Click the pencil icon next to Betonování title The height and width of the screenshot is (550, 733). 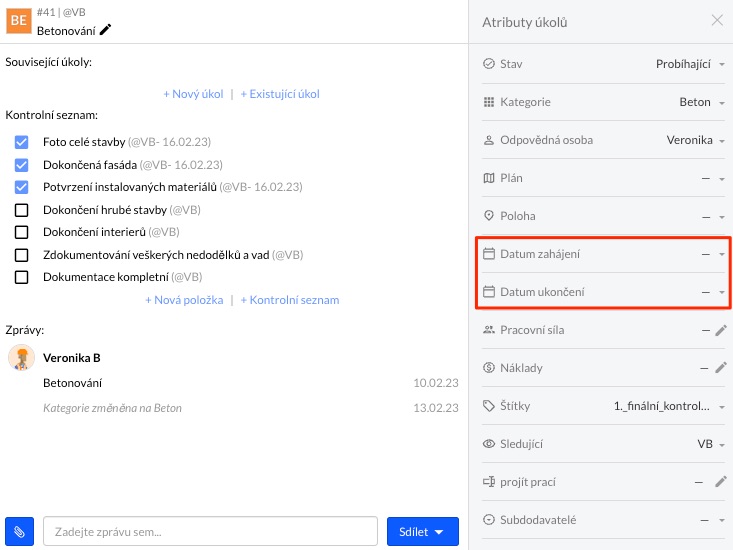[106, 30]
